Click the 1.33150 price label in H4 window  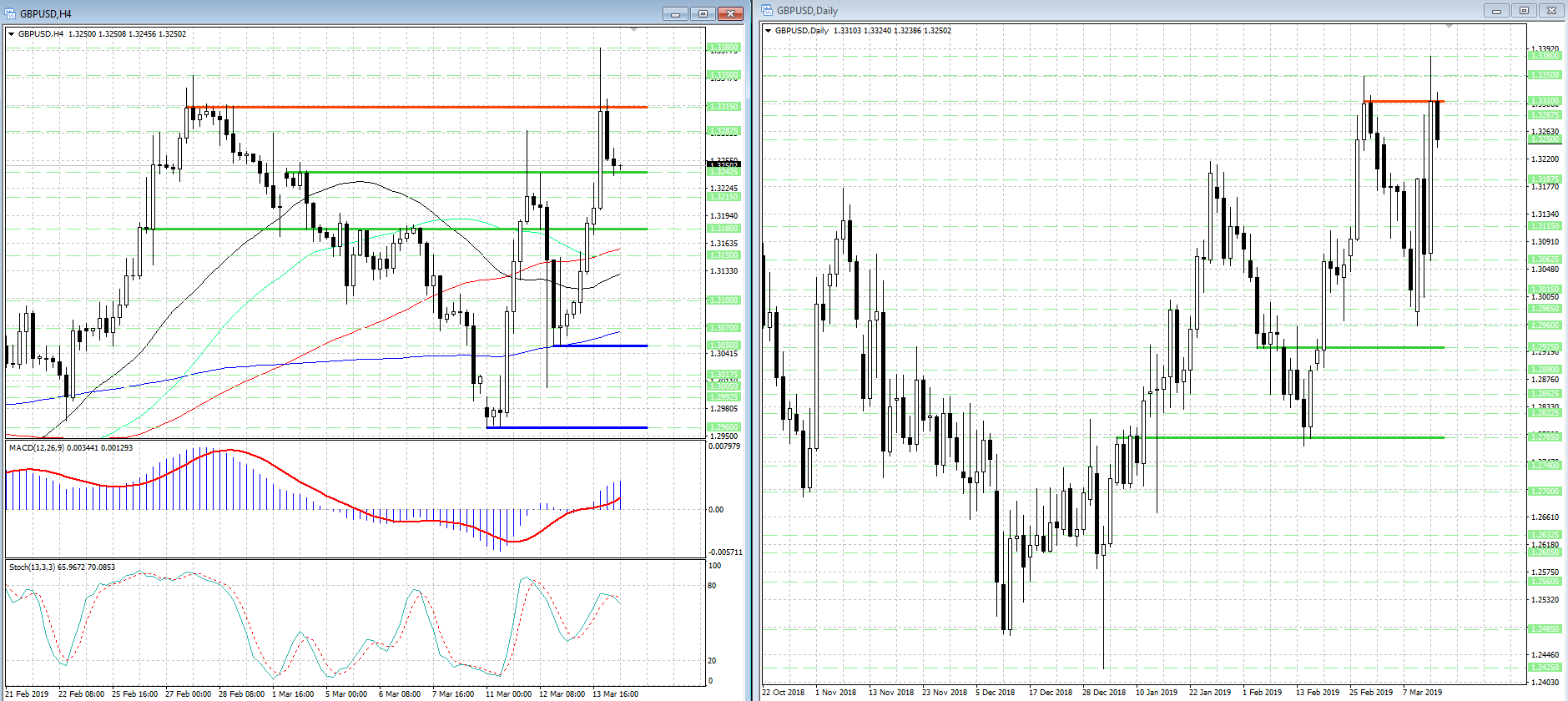click(x=723, y=107)
